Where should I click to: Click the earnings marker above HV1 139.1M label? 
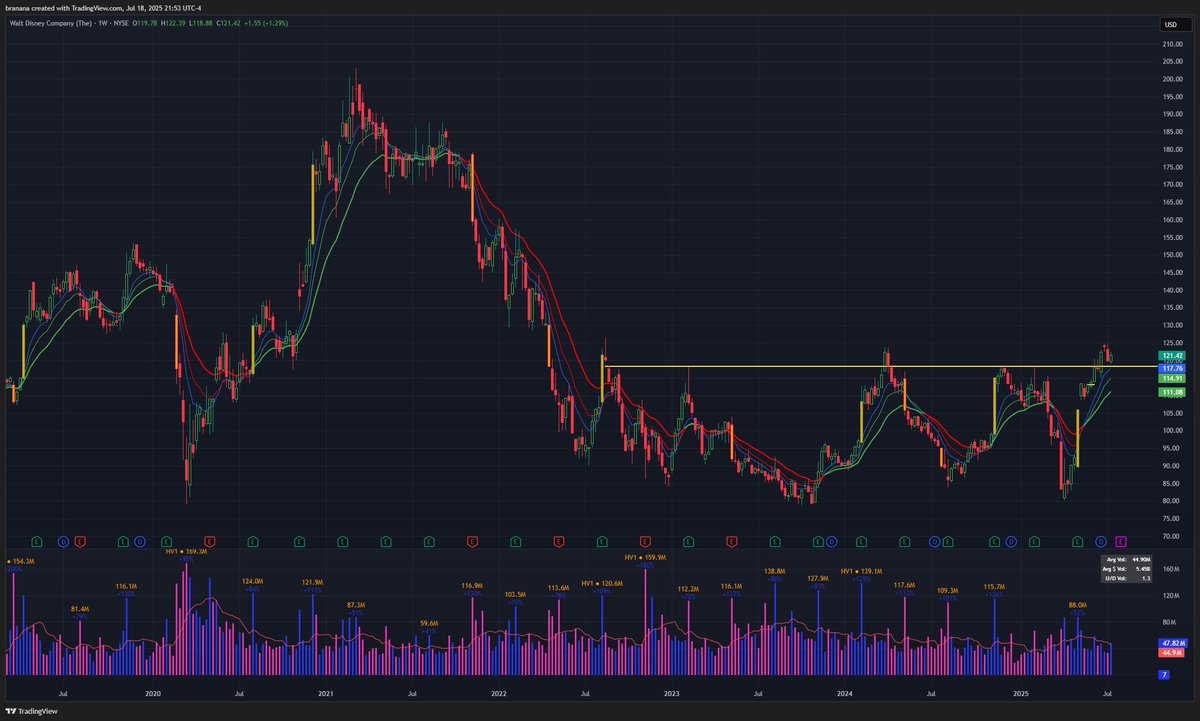[x=862, y=541]
